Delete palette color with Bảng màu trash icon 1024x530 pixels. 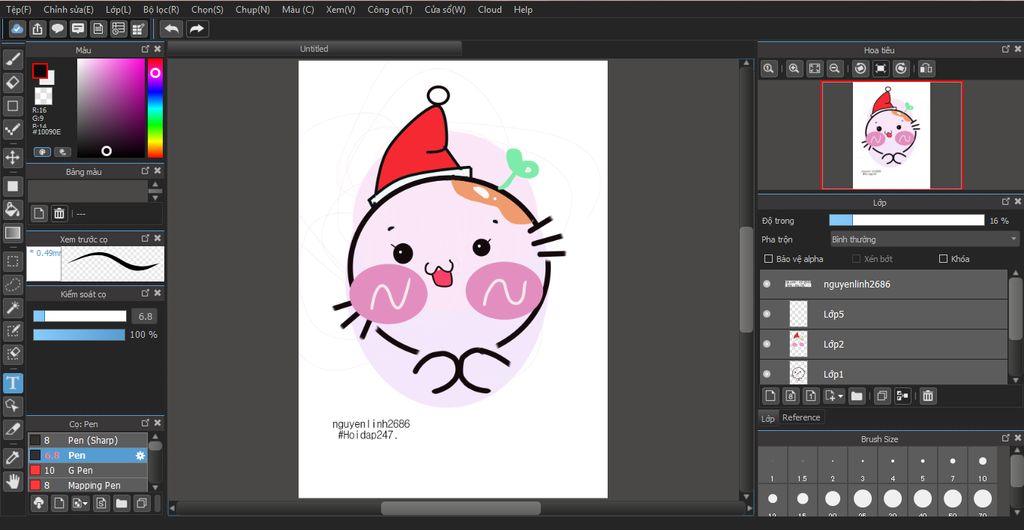point(59,213)
